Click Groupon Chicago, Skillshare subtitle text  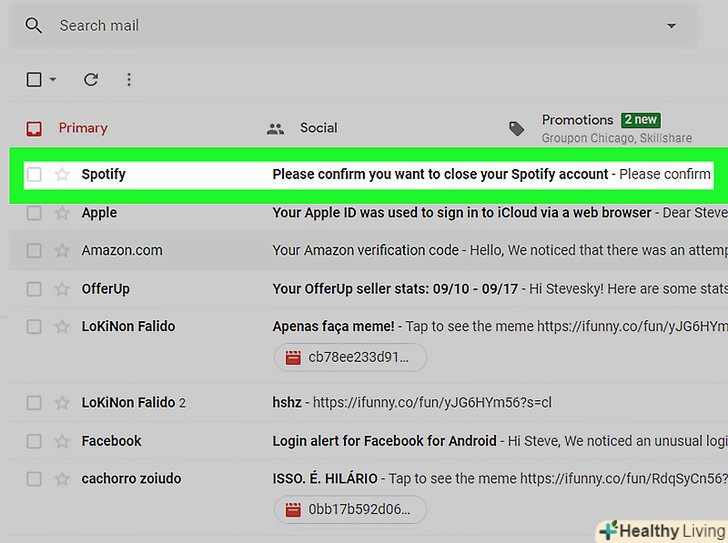pyautogui.click(x=617, y=138)
